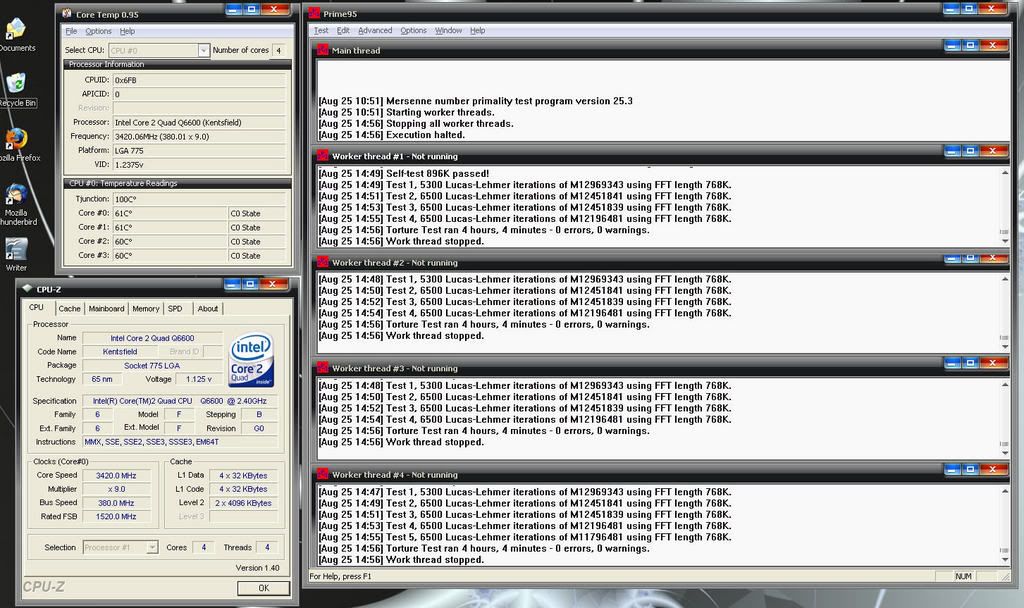The width and height of the screenshot is (1024, 608).
Task: Open Core Temp Options menu
Action: click(x=98, y=31)
